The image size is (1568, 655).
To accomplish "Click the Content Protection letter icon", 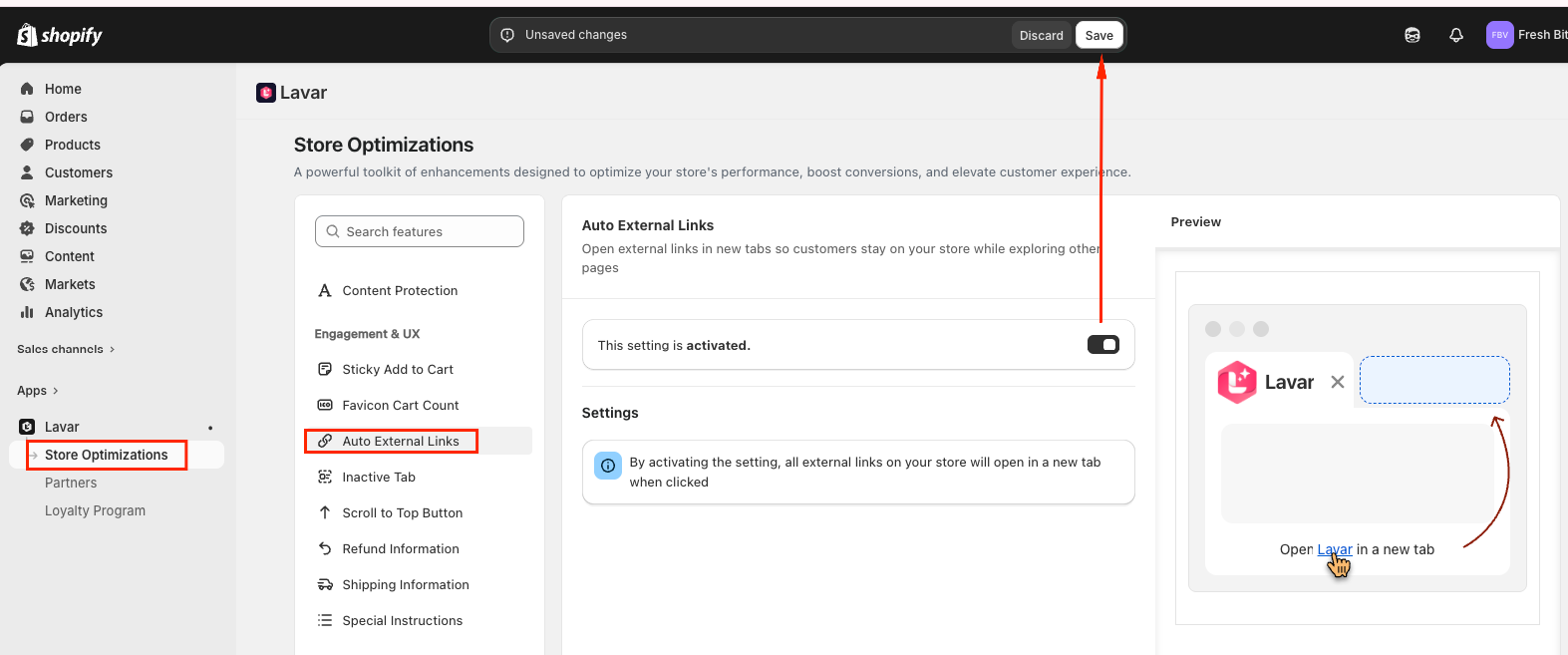I will [325, 290].
